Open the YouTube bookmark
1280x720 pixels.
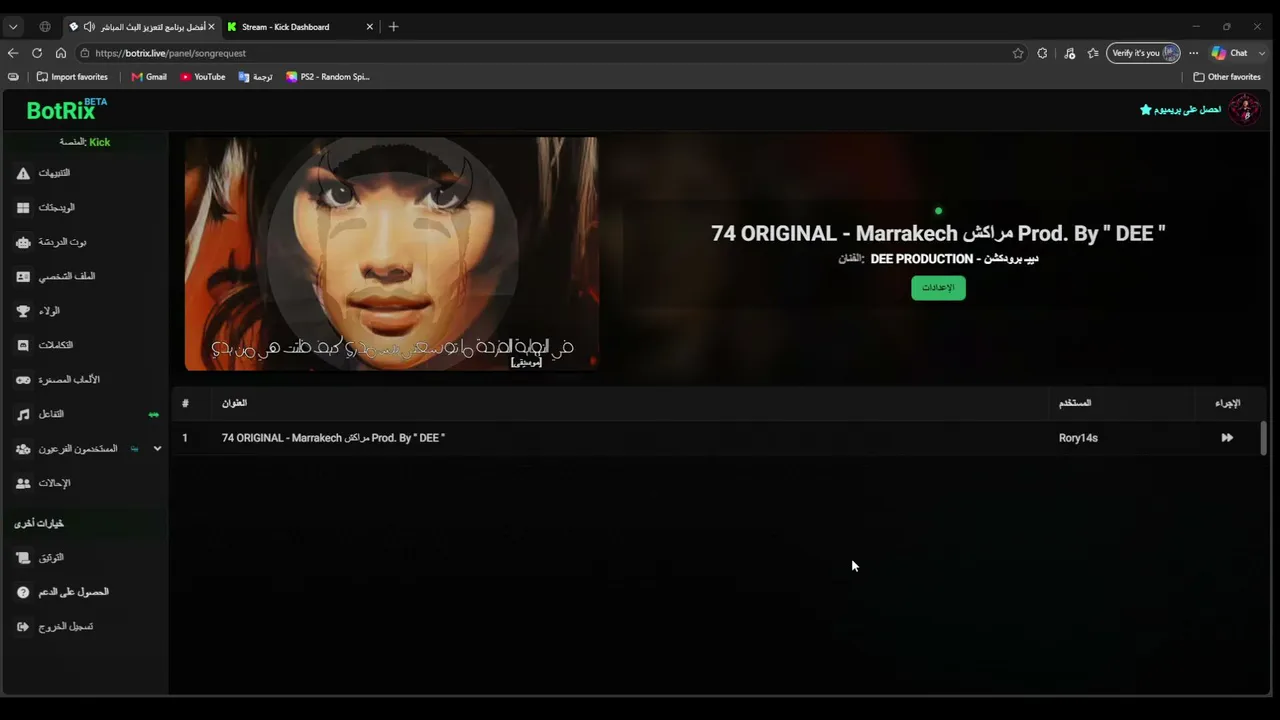203,77
